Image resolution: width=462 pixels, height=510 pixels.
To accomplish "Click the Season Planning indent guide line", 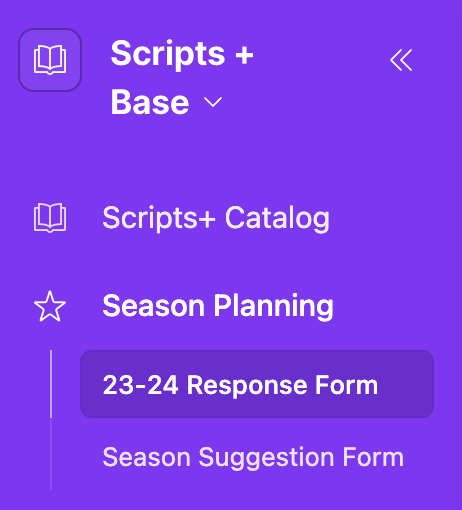I will (x=51, y=420).
